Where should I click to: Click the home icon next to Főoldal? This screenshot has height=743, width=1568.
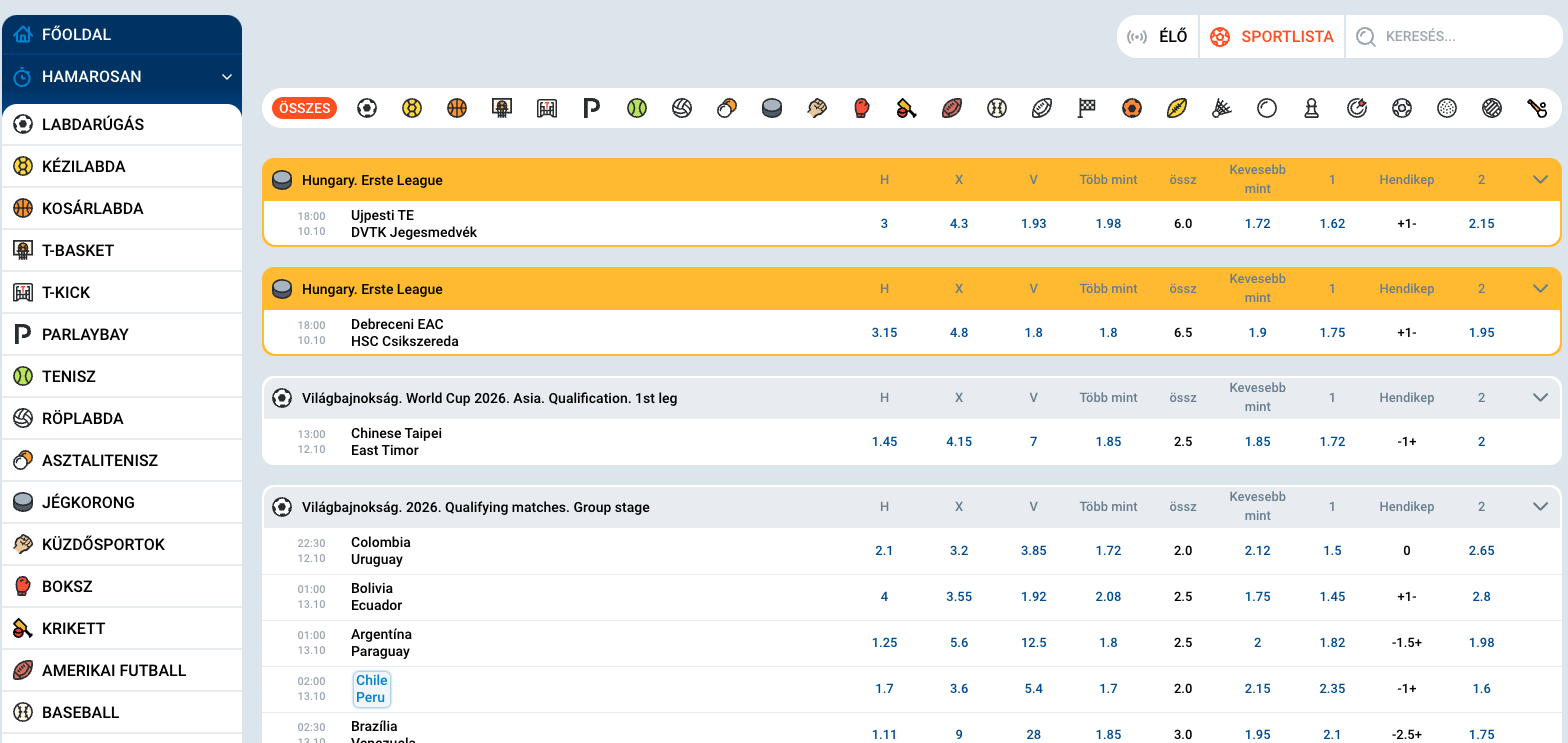pos(23,34)
